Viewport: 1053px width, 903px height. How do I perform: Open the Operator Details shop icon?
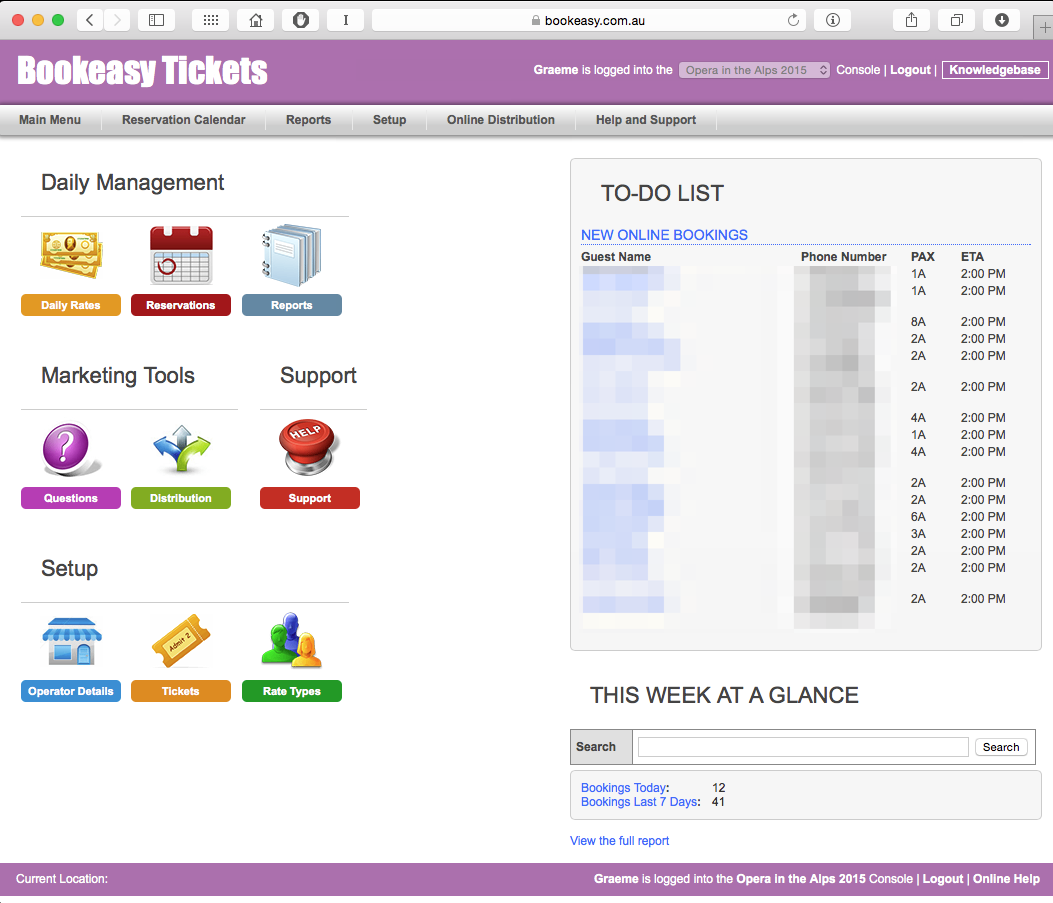(71, 642)
